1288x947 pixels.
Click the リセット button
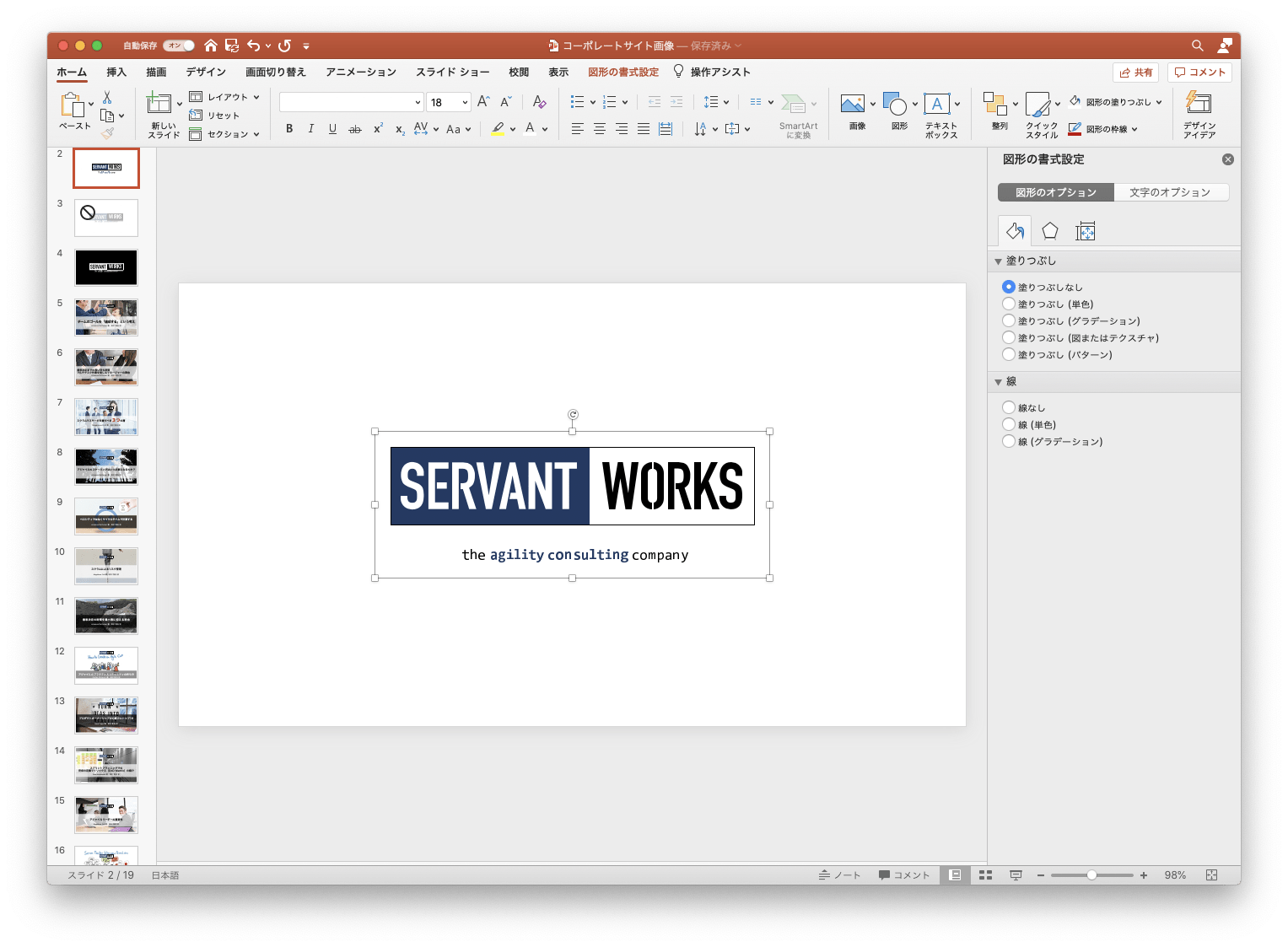[215, 116]
